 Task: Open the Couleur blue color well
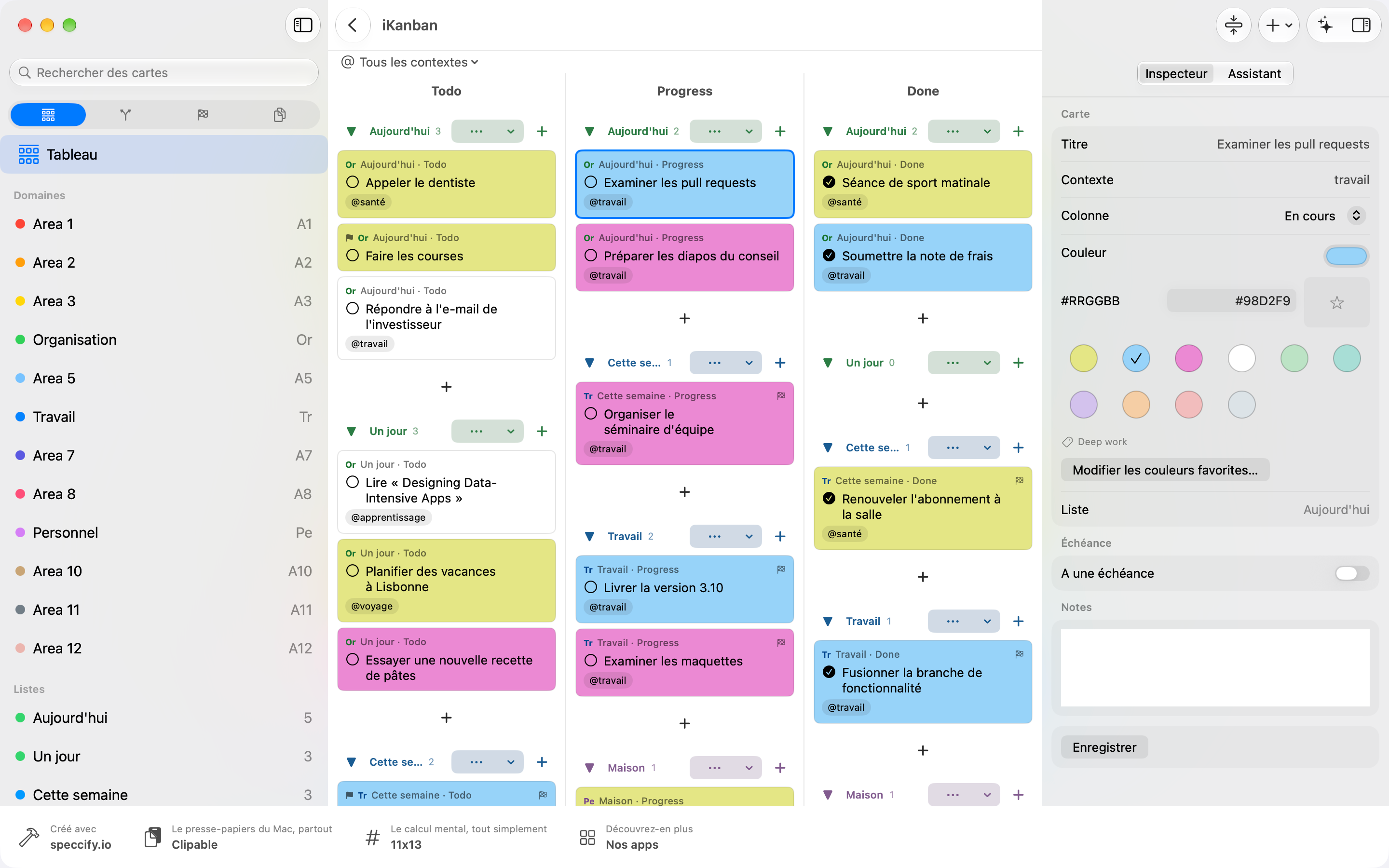click(x=1346, y=256)
